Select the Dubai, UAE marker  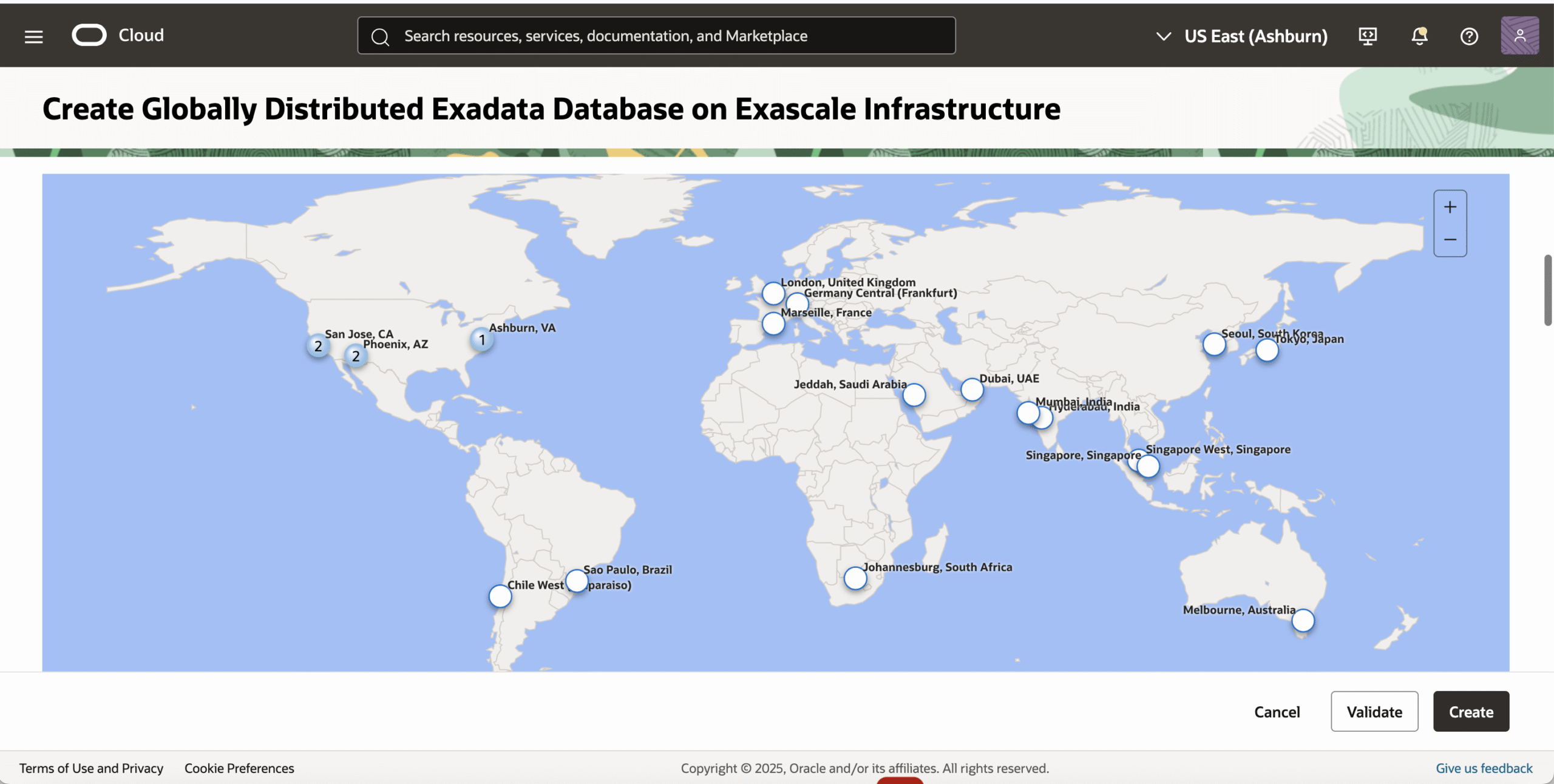tap(972, 390)
